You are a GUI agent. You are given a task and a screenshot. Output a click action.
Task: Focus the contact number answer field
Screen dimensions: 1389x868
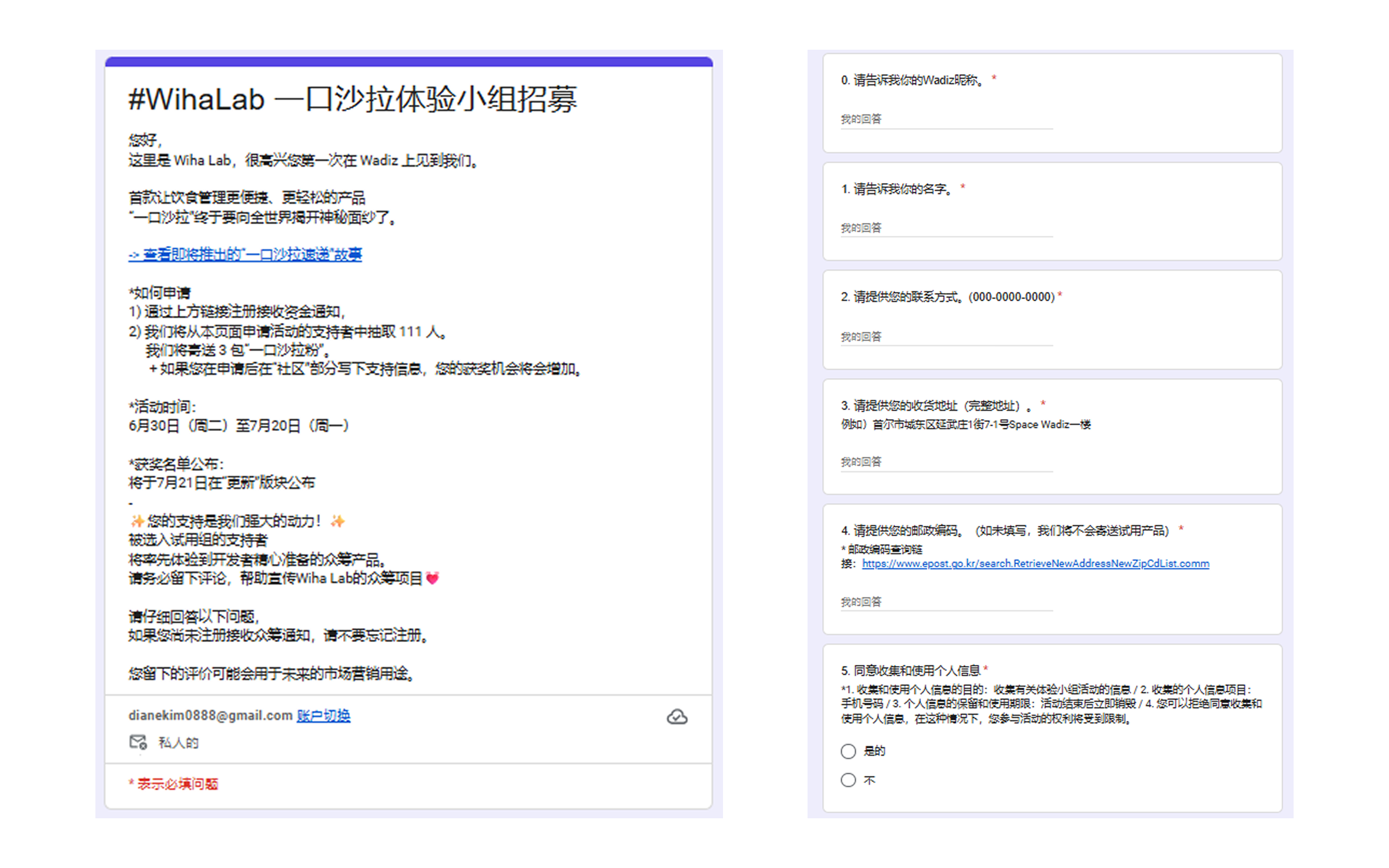946,337
